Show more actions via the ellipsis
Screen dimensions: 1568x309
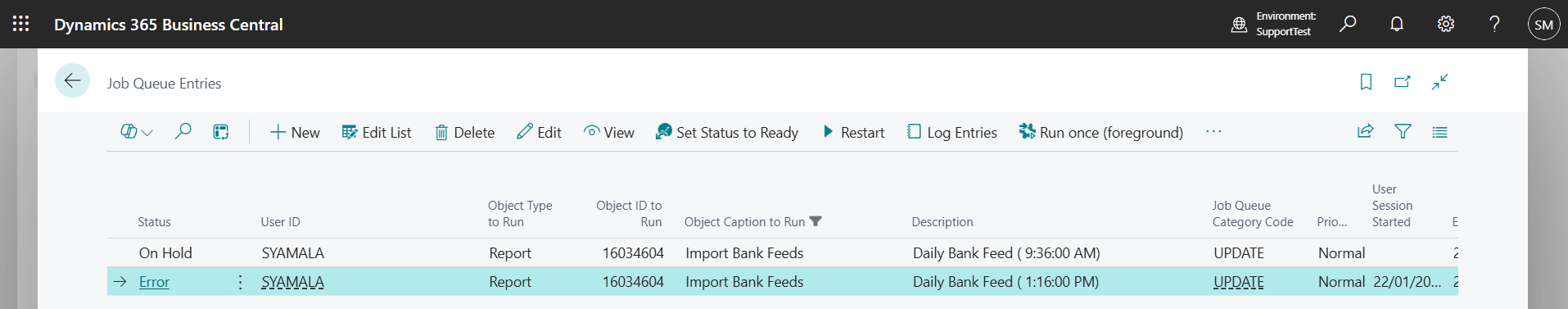pos(1213,132)
